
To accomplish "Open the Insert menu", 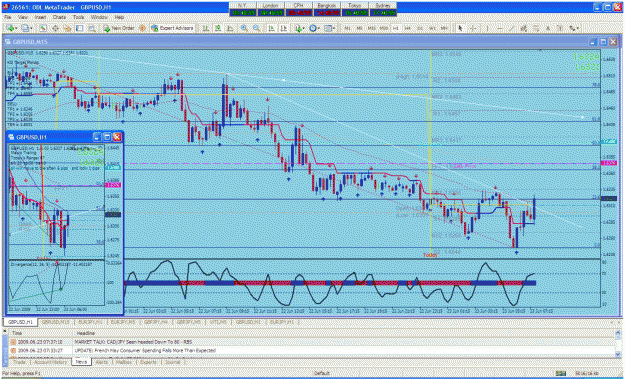I will (40, 18).
